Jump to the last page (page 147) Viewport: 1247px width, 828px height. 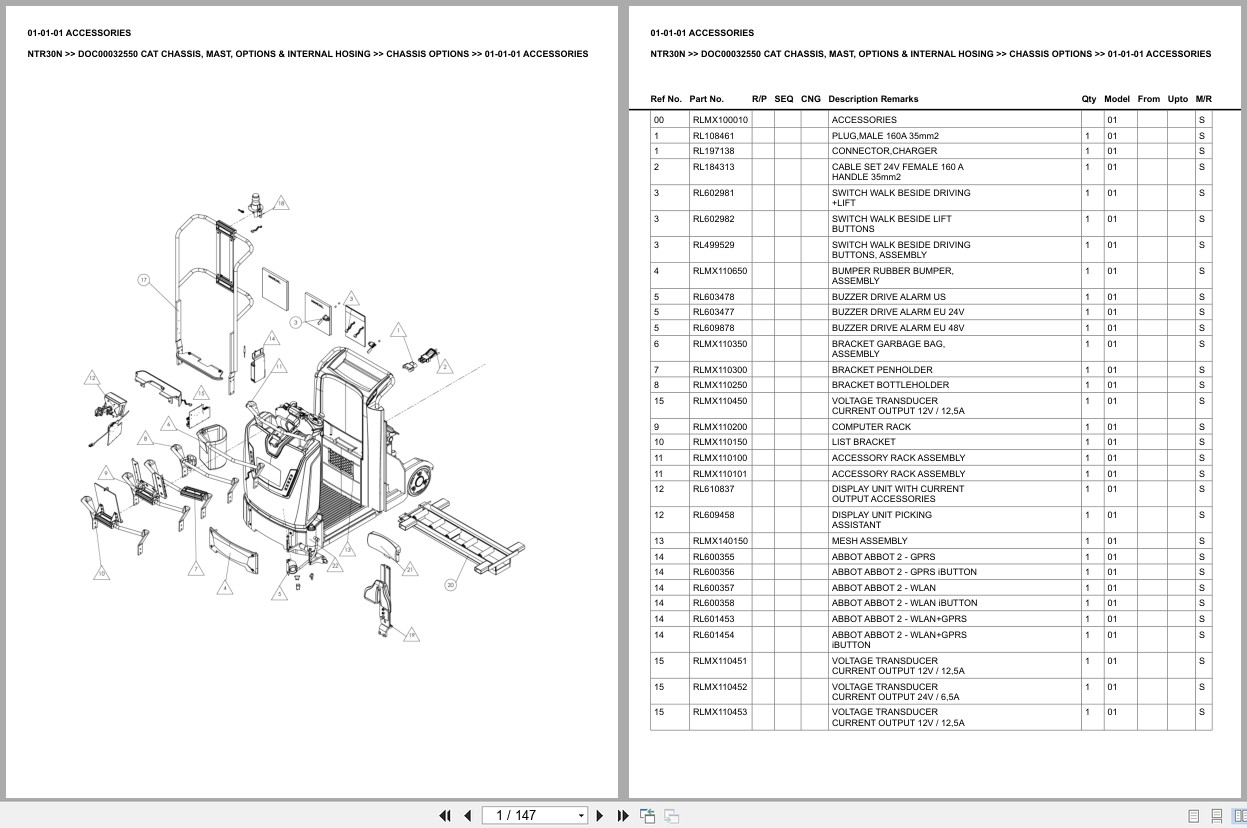(623, 815)
